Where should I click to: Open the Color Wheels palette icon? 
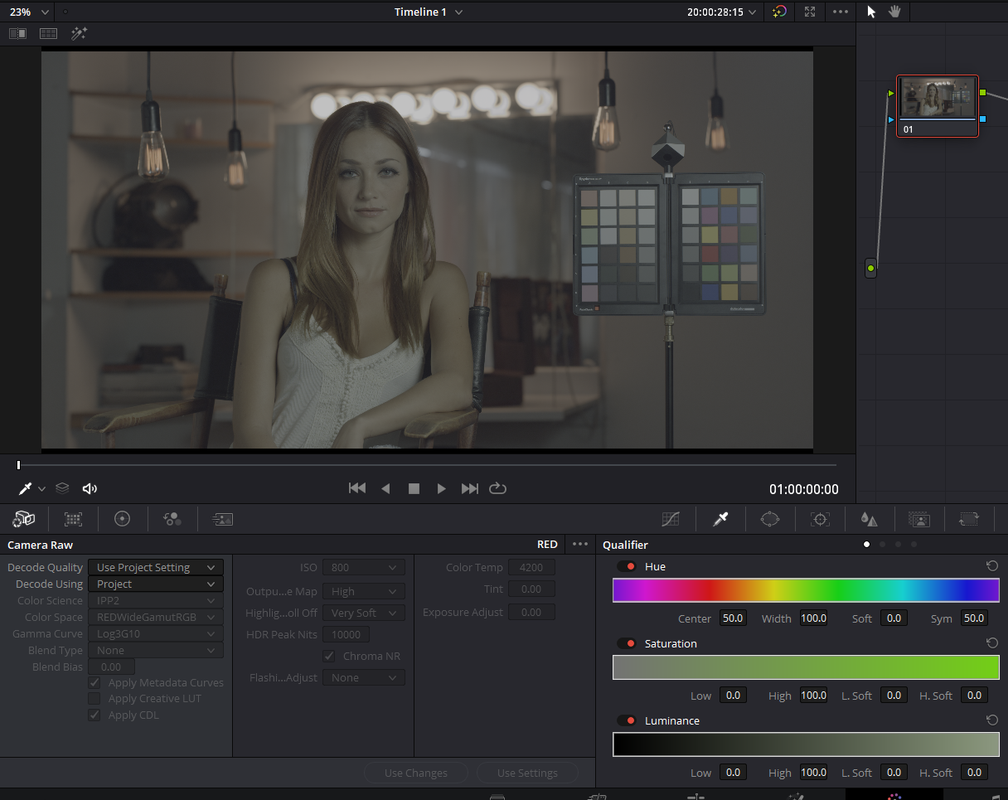point(122,519)
